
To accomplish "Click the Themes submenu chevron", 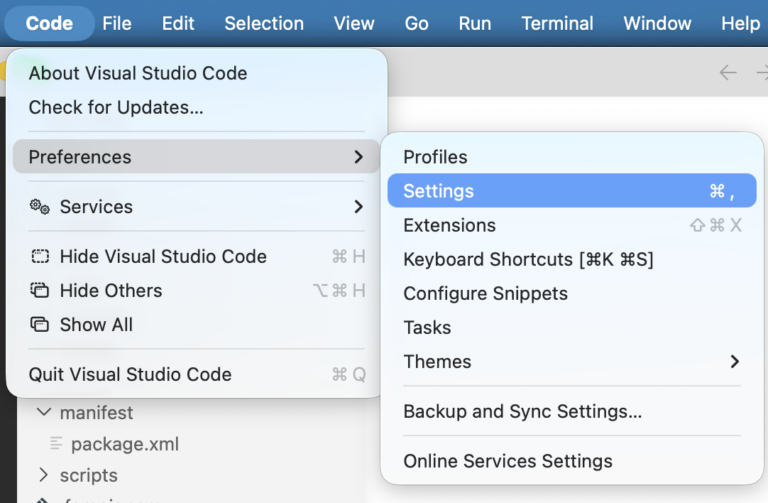I will (734, 361).
